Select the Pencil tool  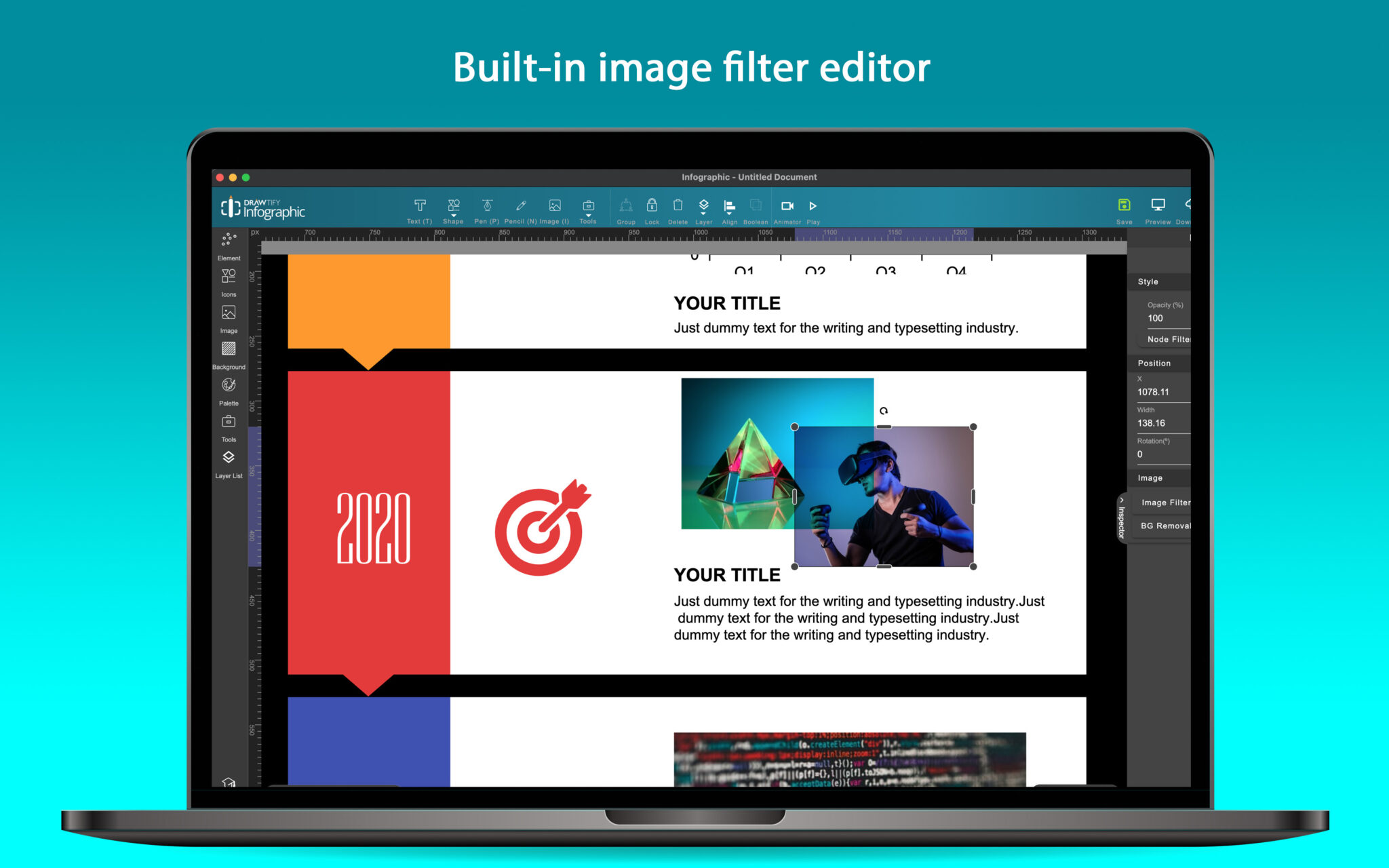(x=521, y=206)
